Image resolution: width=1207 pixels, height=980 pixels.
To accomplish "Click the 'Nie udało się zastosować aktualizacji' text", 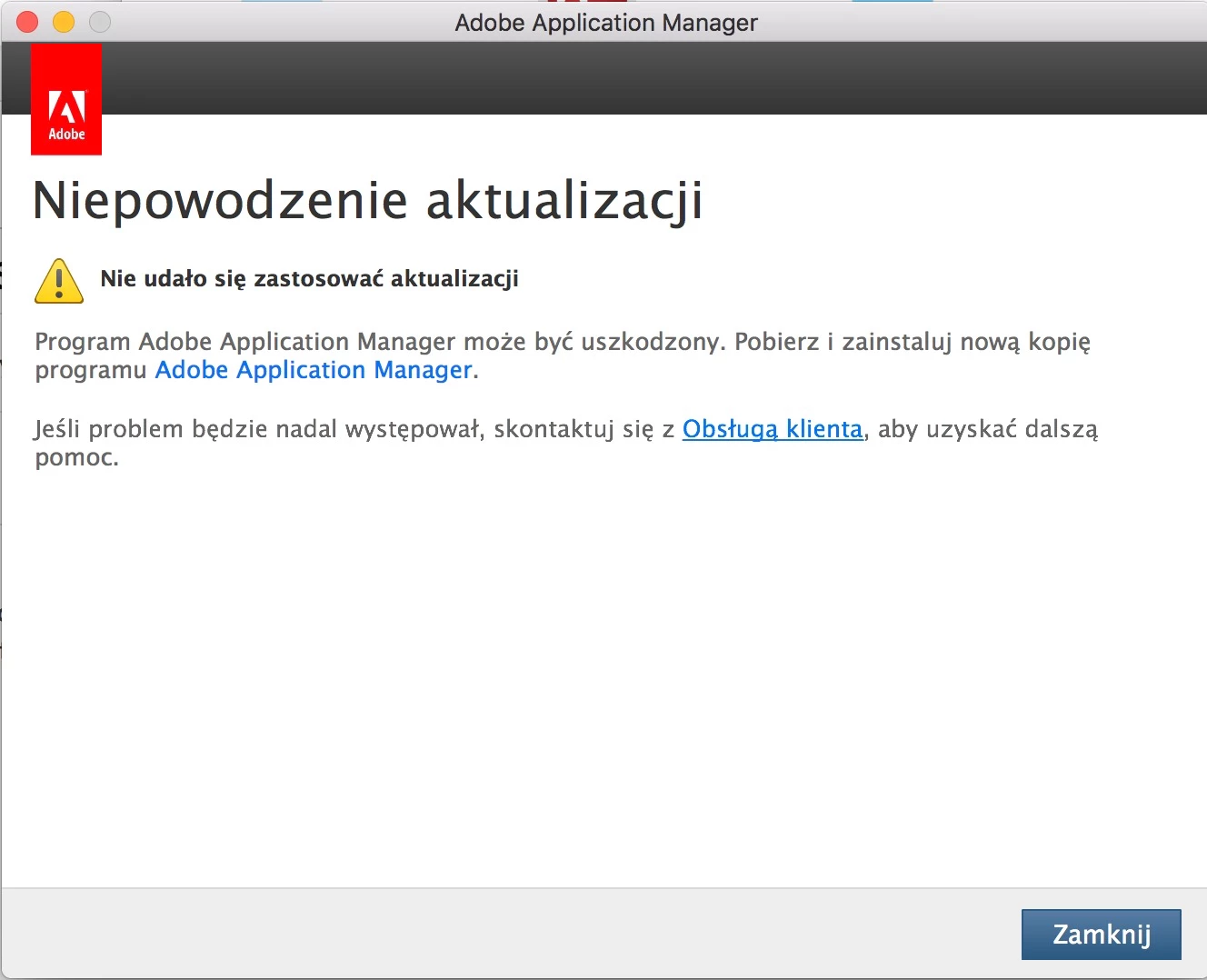I will click(x=309, y=278).
